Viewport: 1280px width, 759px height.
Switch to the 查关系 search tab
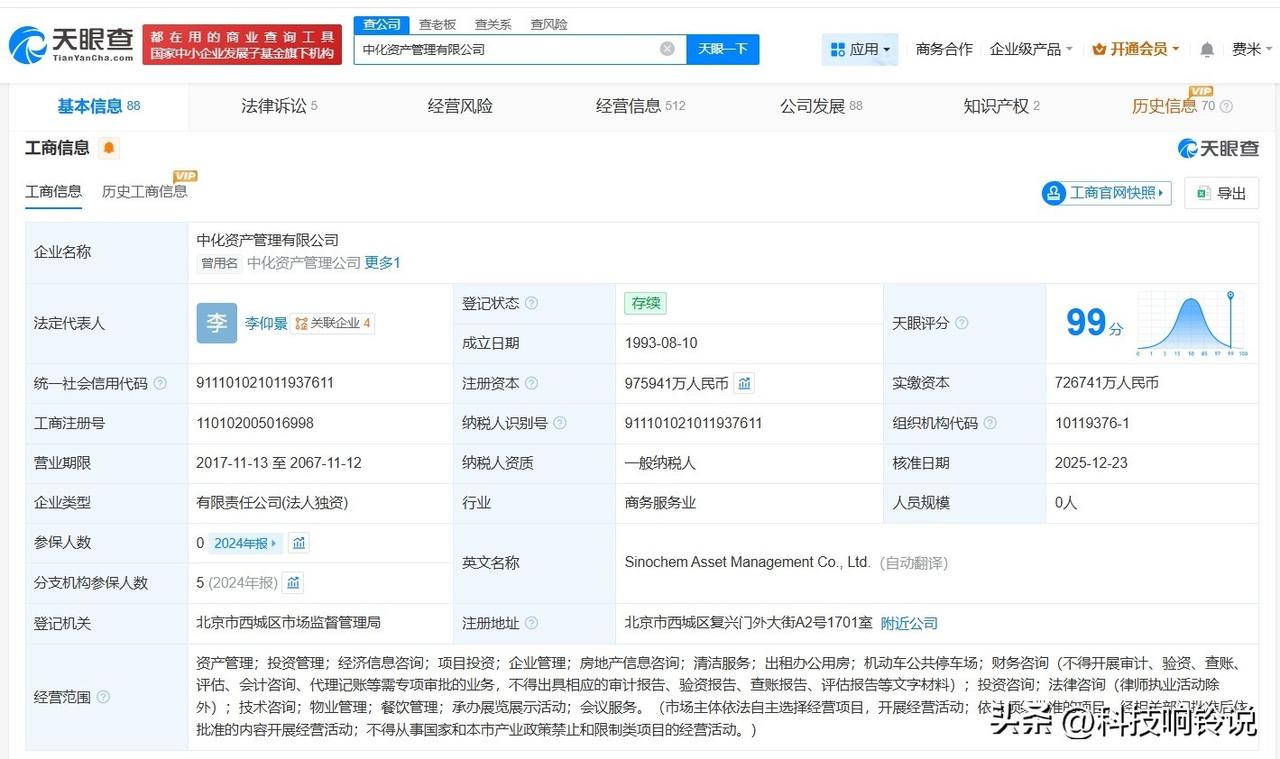point(493,24)
